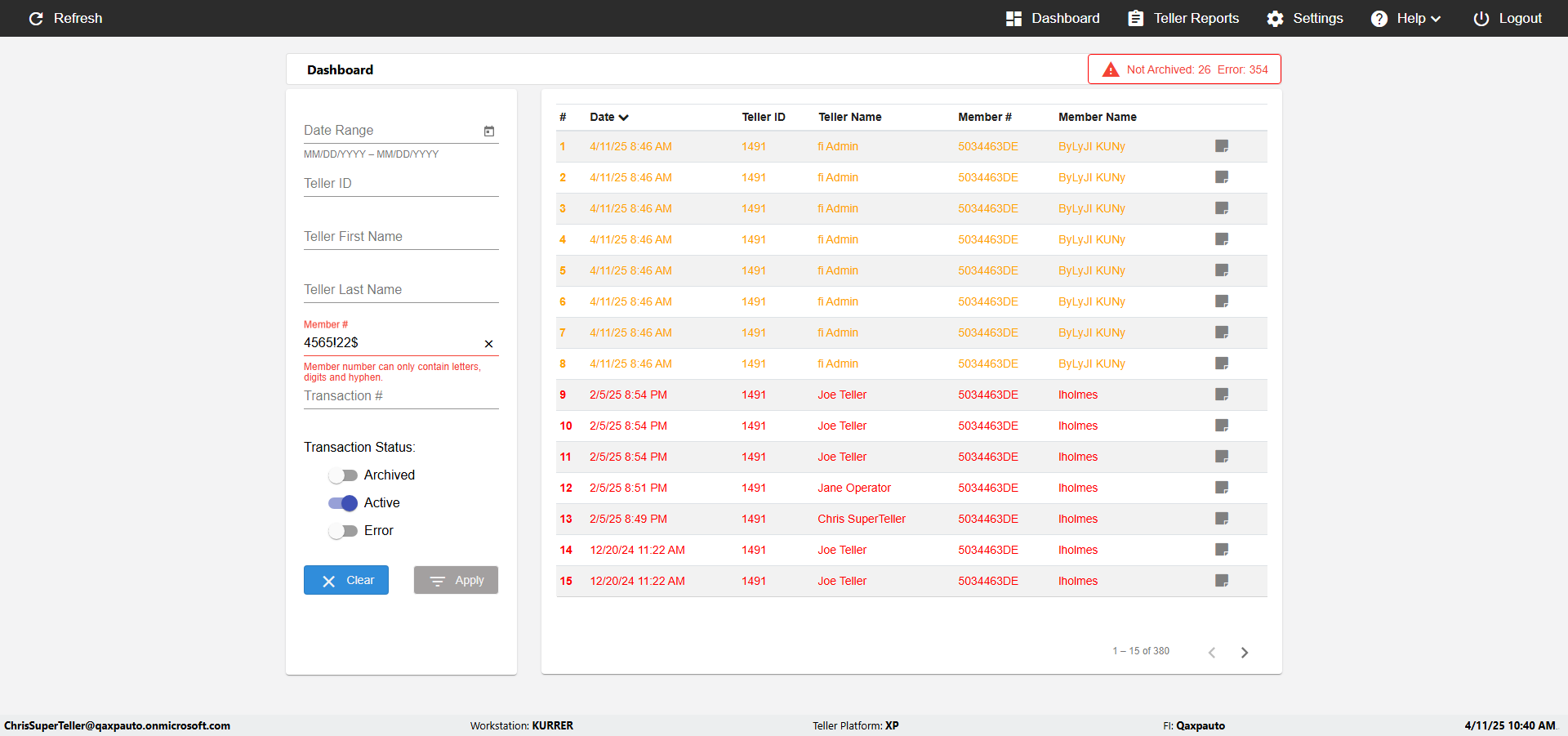Click the 2/5/25 8:49 PM date cell

coord(628,519)
